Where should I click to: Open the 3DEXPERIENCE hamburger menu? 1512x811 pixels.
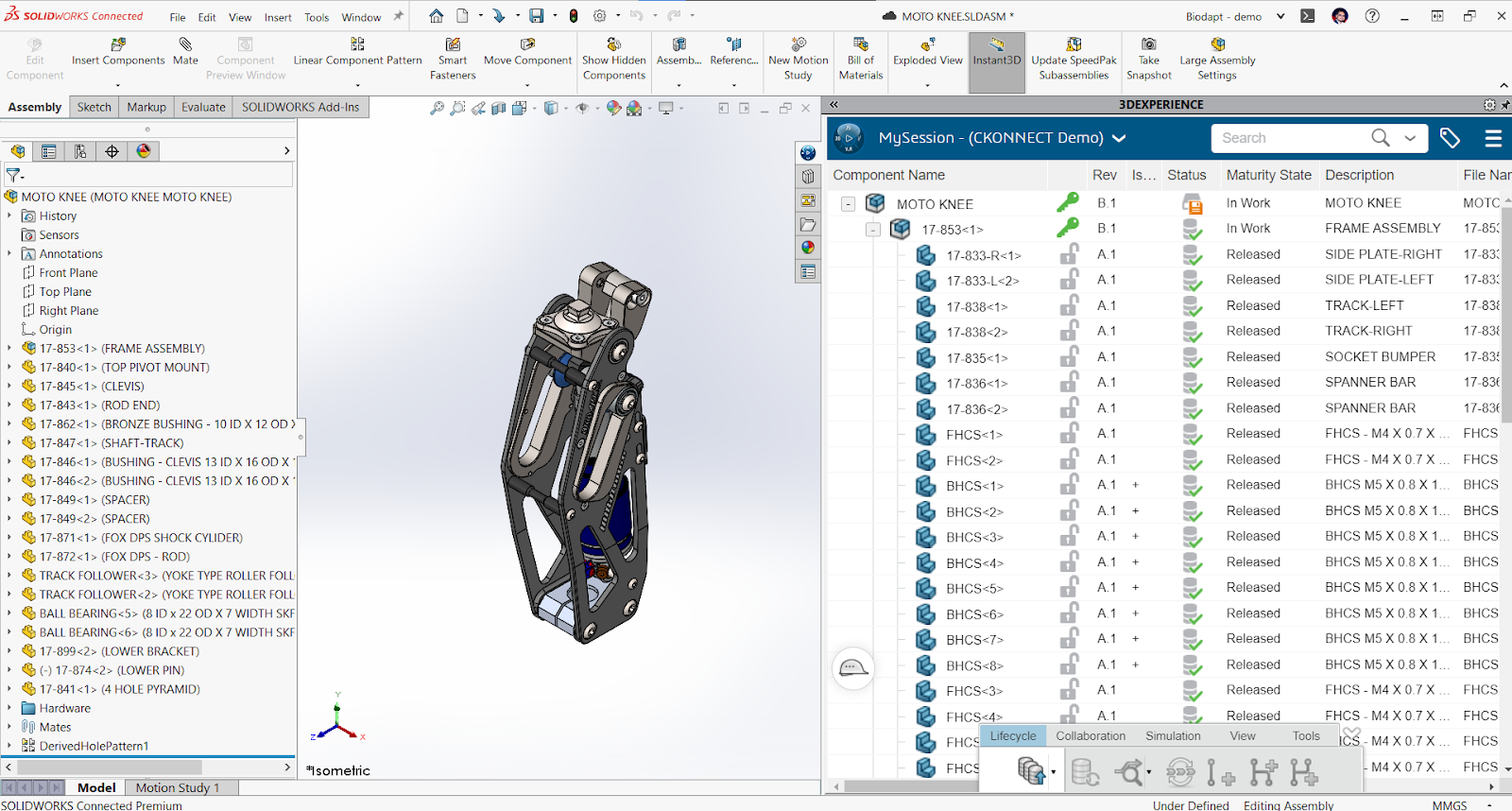point(1493,138)
